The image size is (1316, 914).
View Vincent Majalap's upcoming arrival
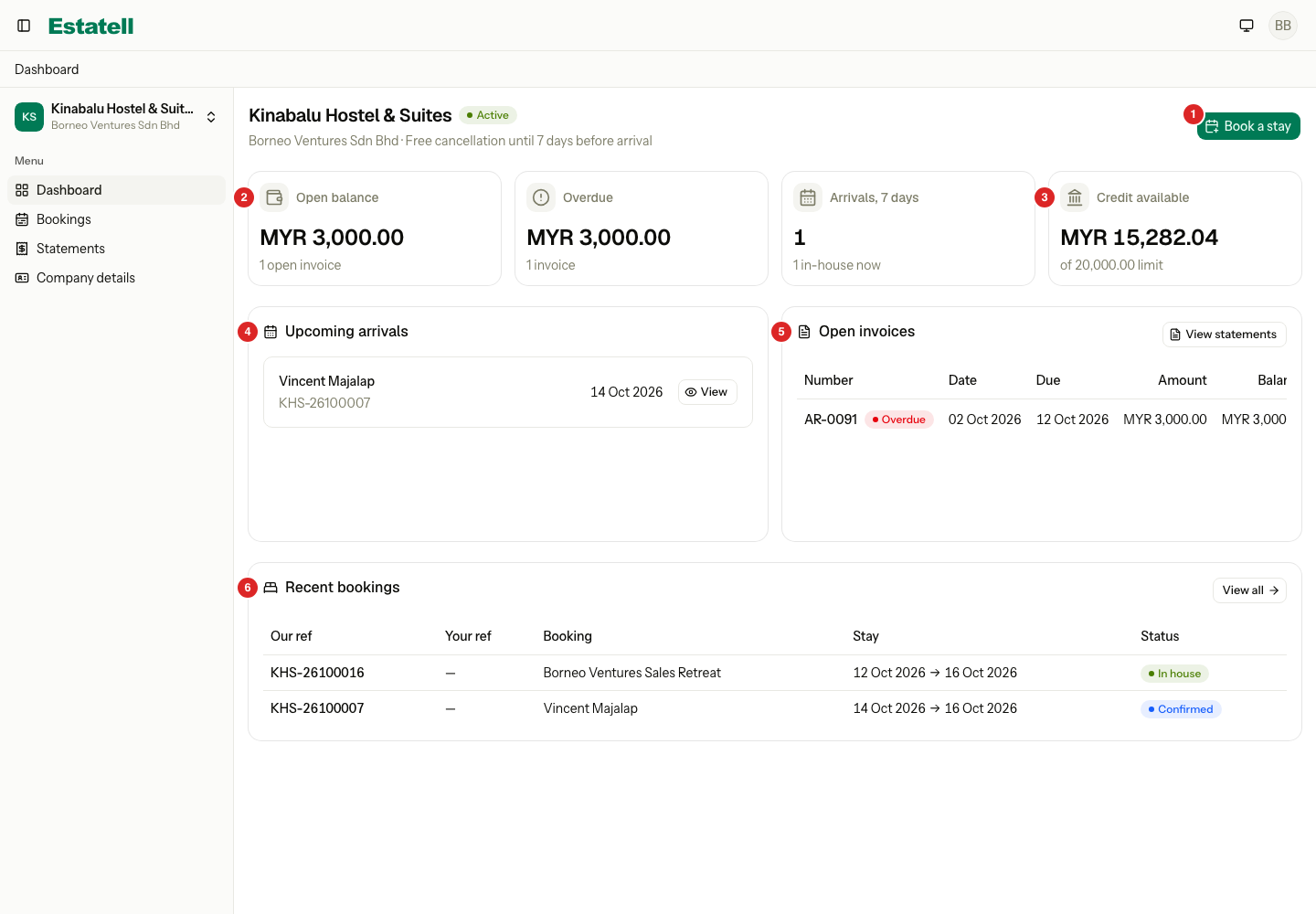[707, 392]
